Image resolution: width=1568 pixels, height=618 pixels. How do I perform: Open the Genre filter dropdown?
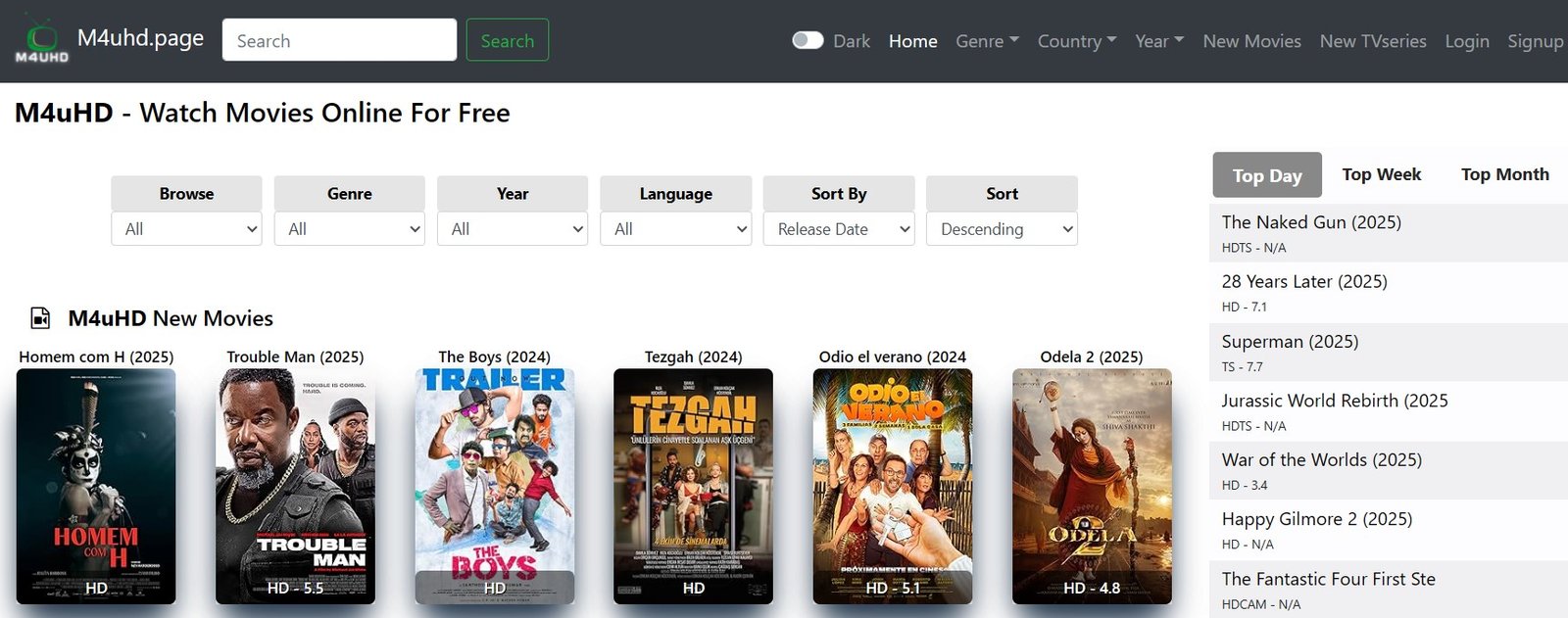click(x=350, y=229)
